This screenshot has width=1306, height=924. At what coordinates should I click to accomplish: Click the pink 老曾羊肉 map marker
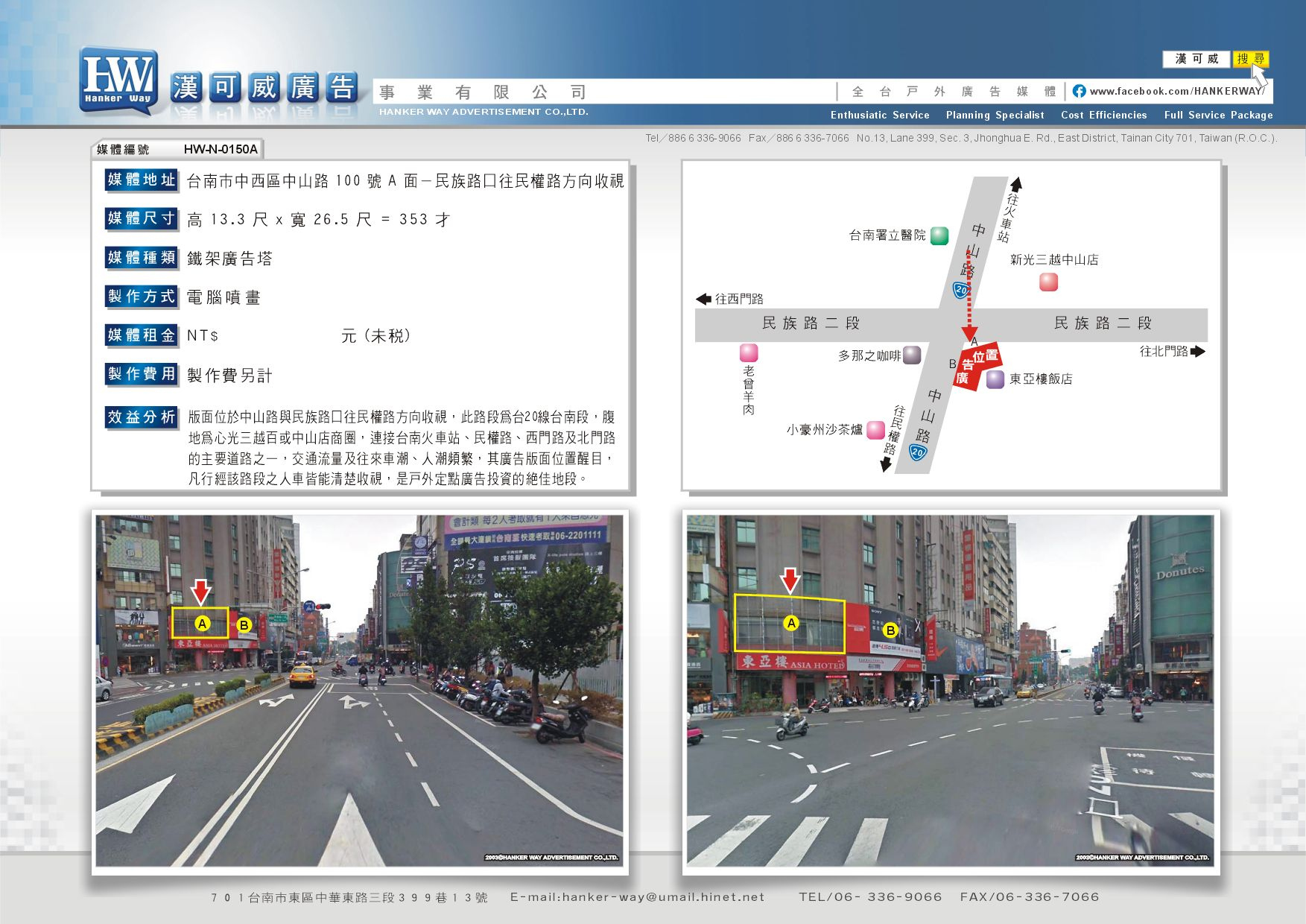pyautogui.click(x=749, y=352)
